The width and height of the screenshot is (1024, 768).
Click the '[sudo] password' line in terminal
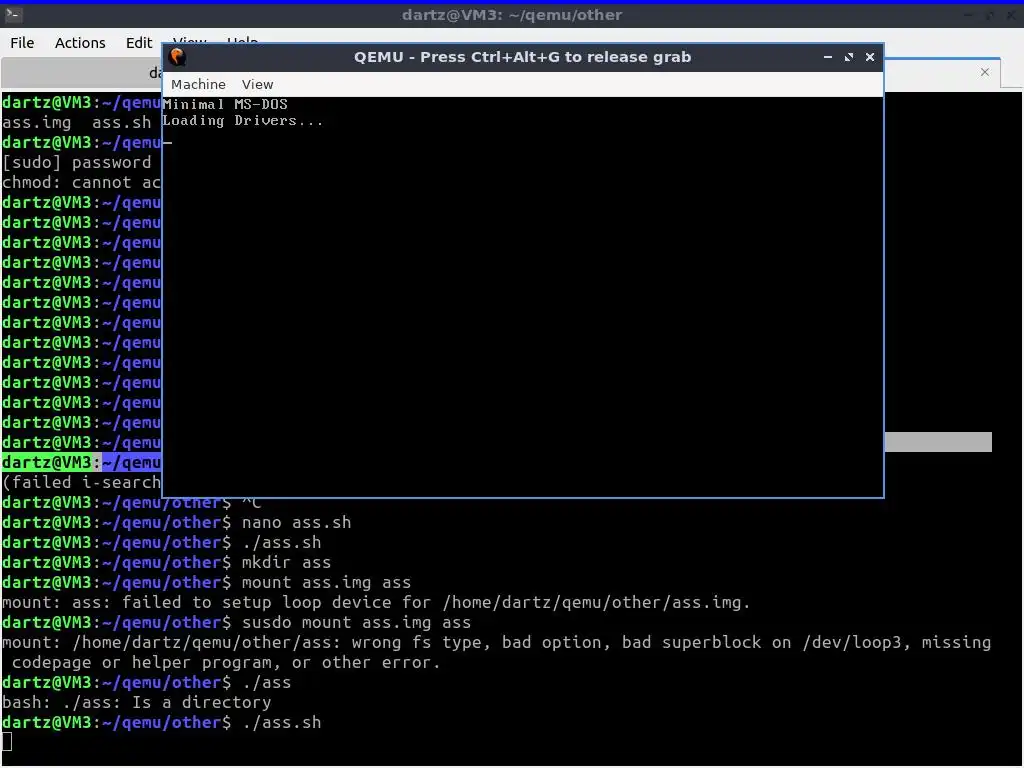pos(76,163)
